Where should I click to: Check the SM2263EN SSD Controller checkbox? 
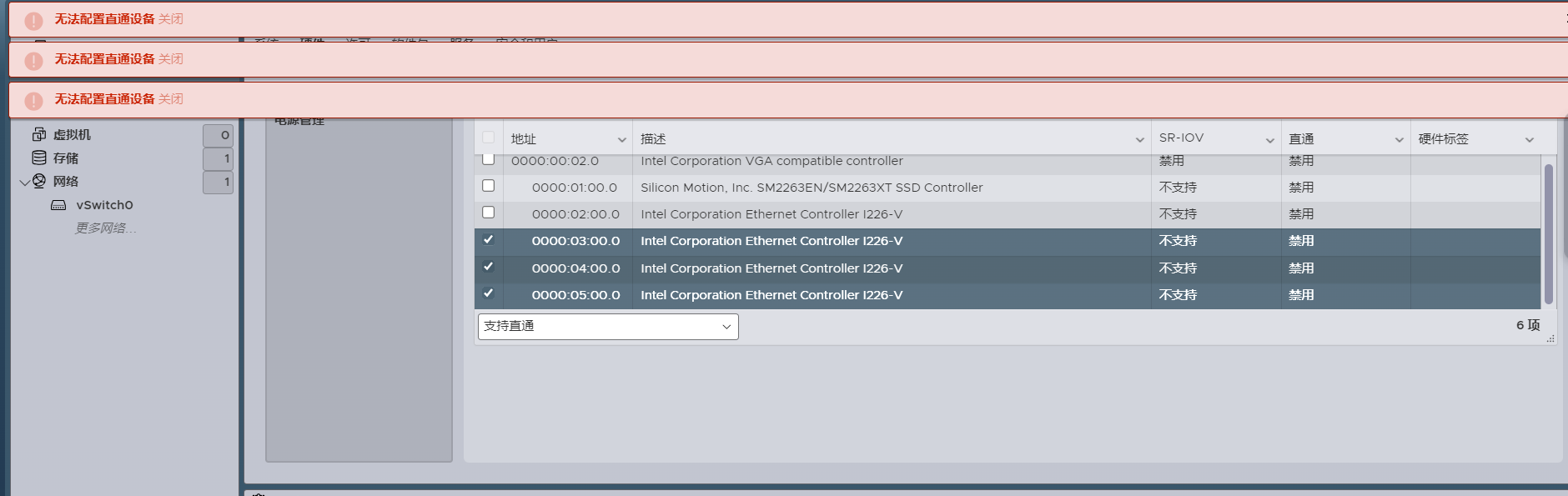tap(489, 186)
